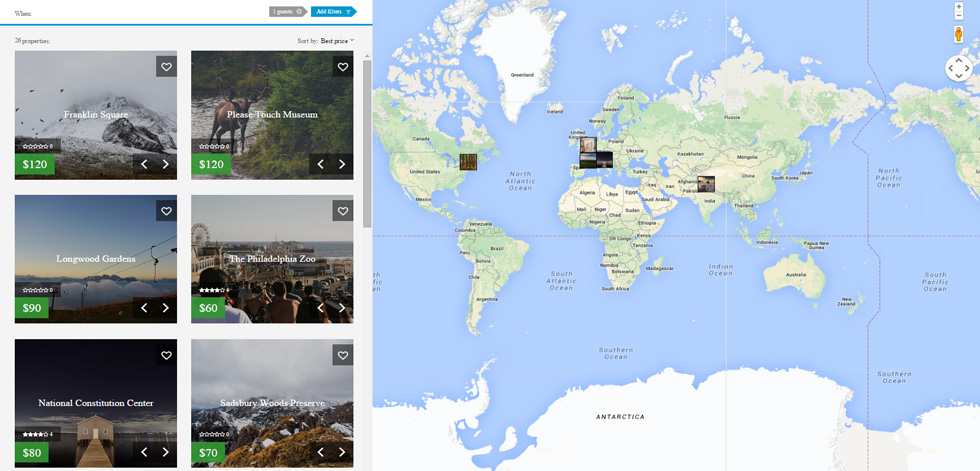Click the When: date field label
The image size is (980, 471).
(23, 13)
